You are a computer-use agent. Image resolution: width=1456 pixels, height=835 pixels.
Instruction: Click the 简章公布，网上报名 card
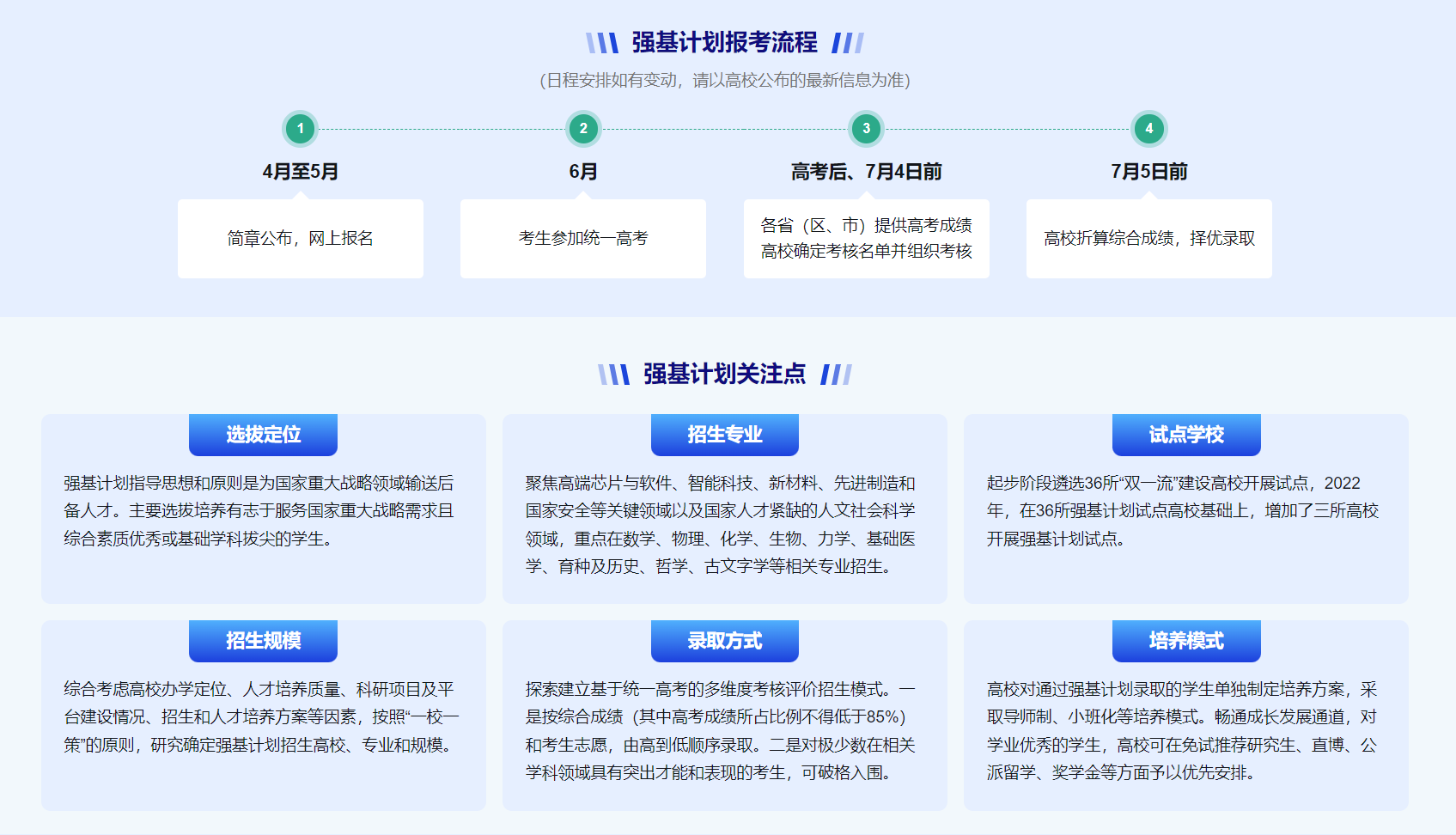tap(300, 239)
